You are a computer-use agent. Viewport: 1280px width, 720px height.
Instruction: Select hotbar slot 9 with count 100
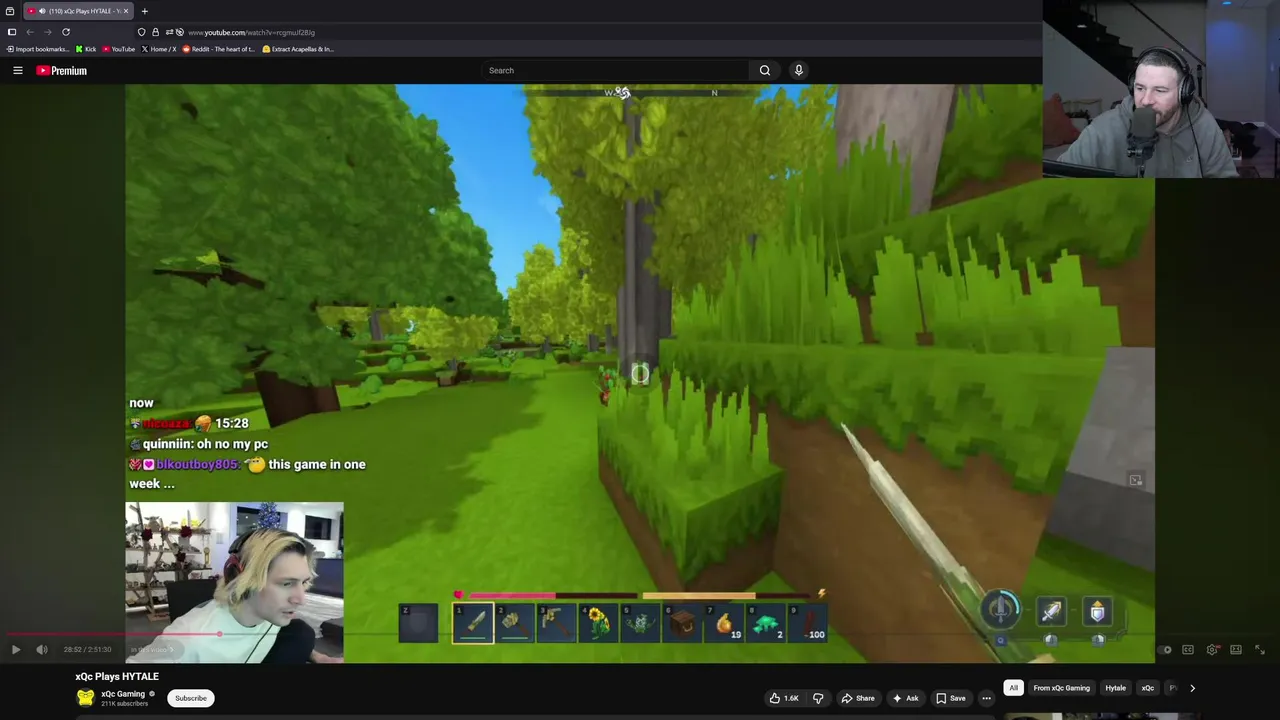coord(808,622)
